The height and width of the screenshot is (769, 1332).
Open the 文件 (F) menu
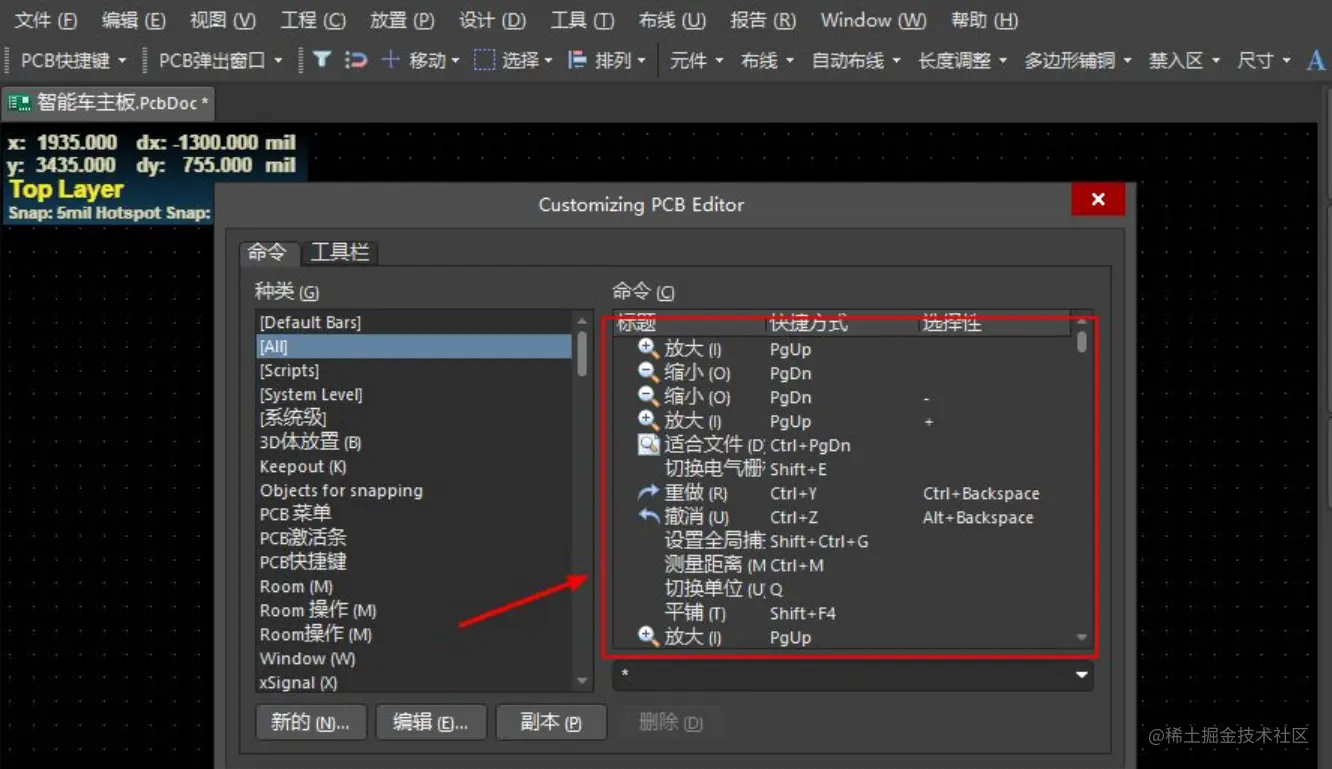point(46,20)
